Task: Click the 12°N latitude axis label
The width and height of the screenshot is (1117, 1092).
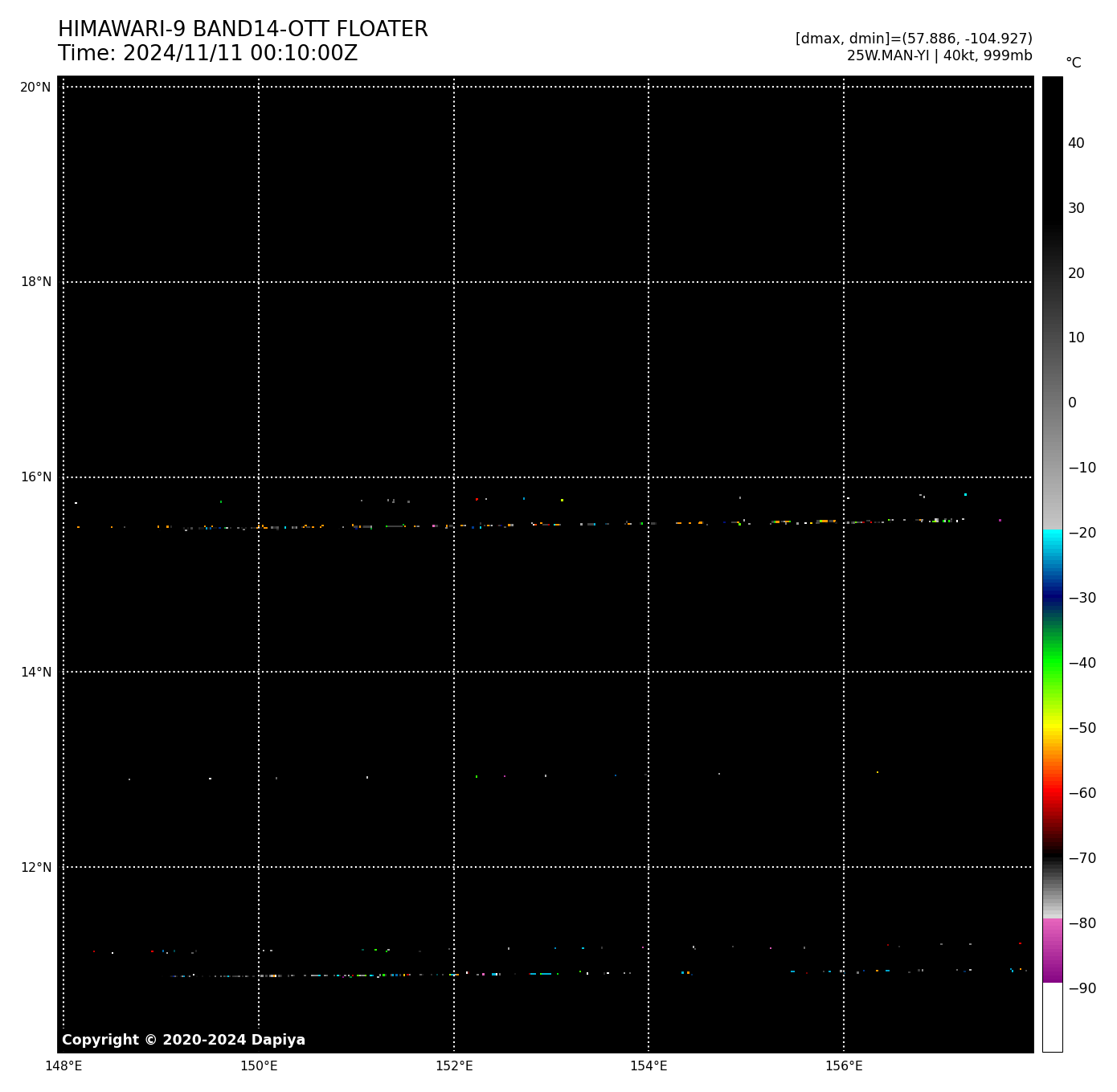Action: (35, 868)
